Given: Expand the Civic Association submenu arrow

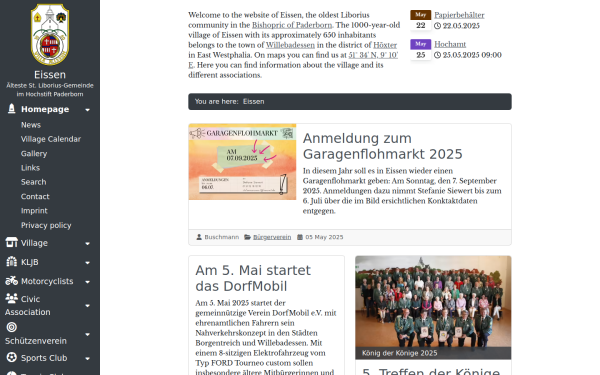Looking at the screenshot, I should 88,306.
